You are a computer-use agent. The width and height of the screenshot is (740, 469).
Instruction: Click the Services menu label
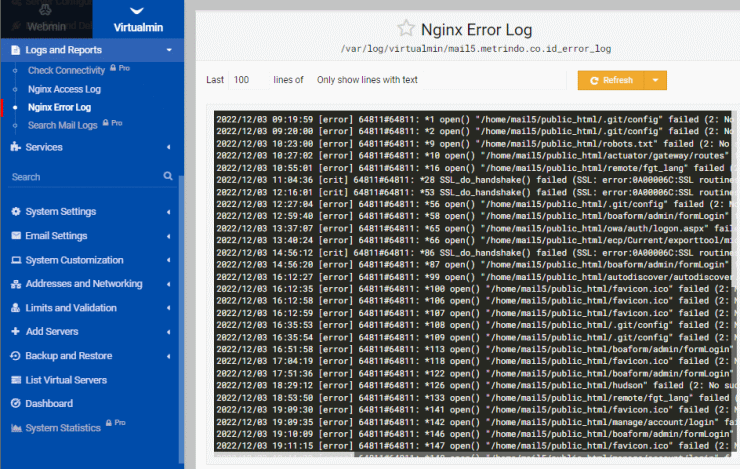[x=44, y=147]
